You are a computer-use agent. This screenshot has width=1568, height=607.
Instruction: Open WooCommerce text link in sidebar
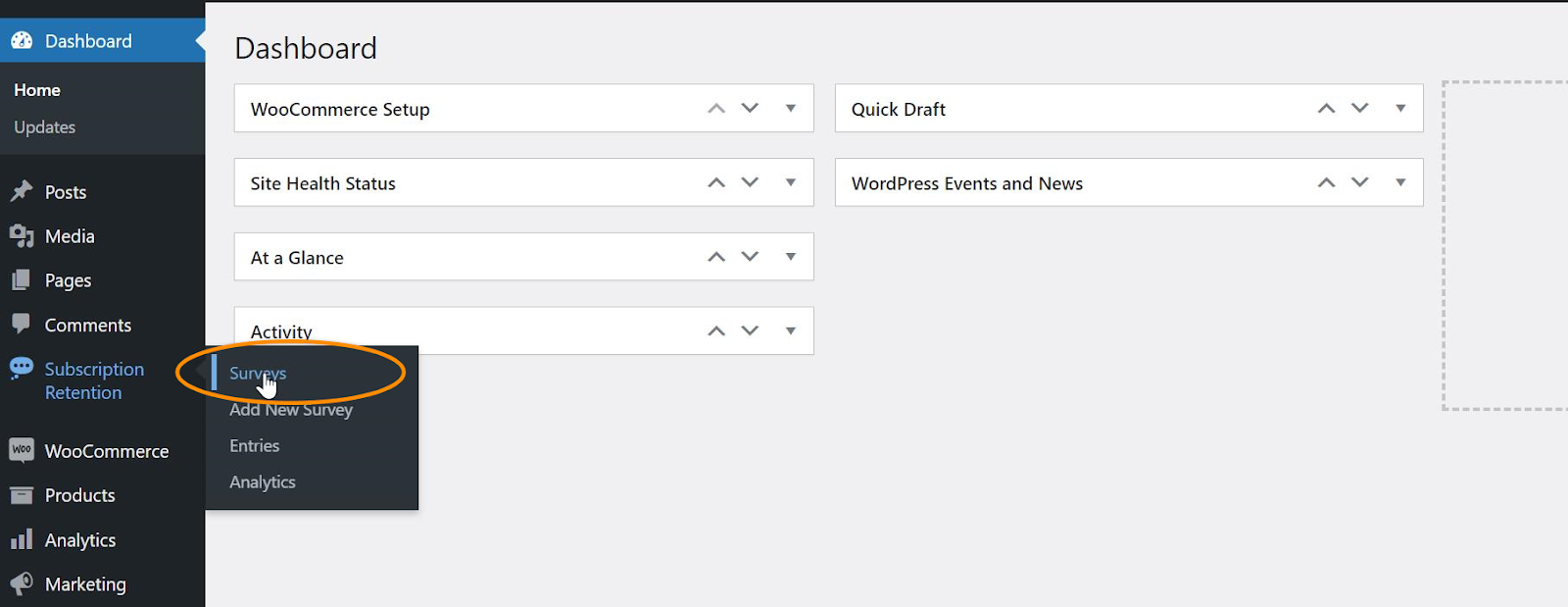pos(107,451)
